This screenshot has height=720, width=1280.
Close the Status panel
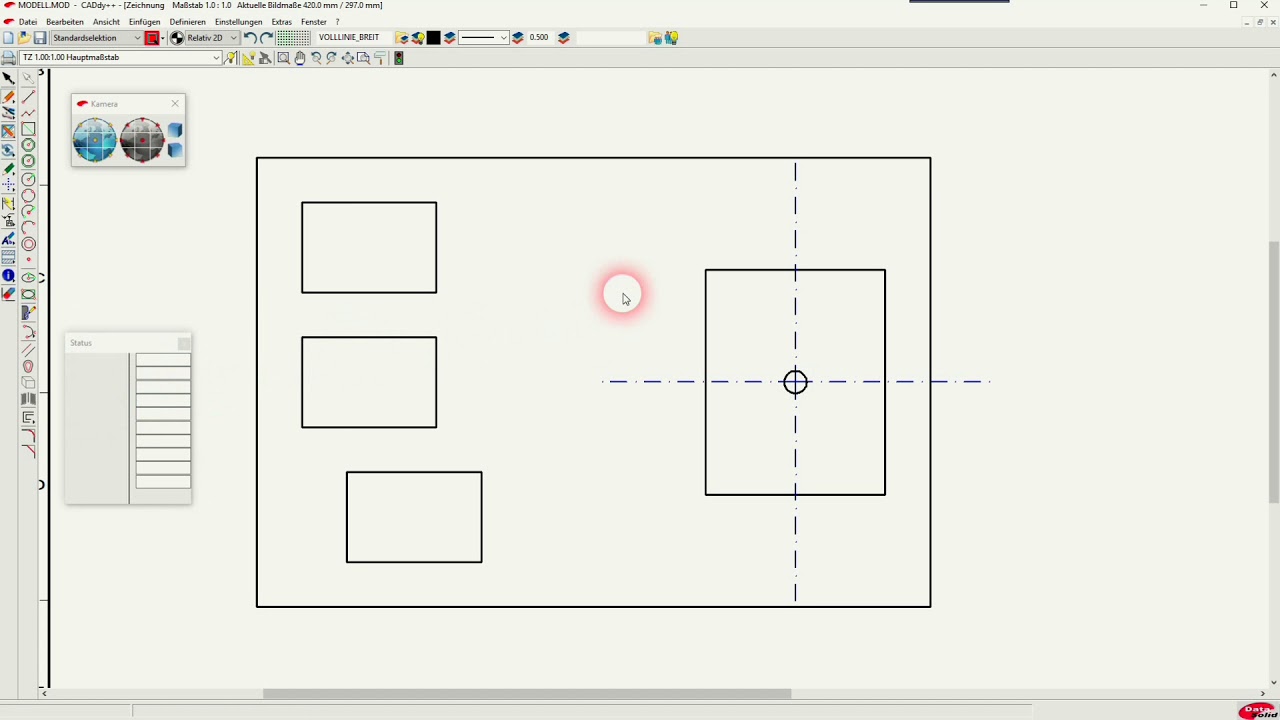pyautogui.click(x=184, y=343)
